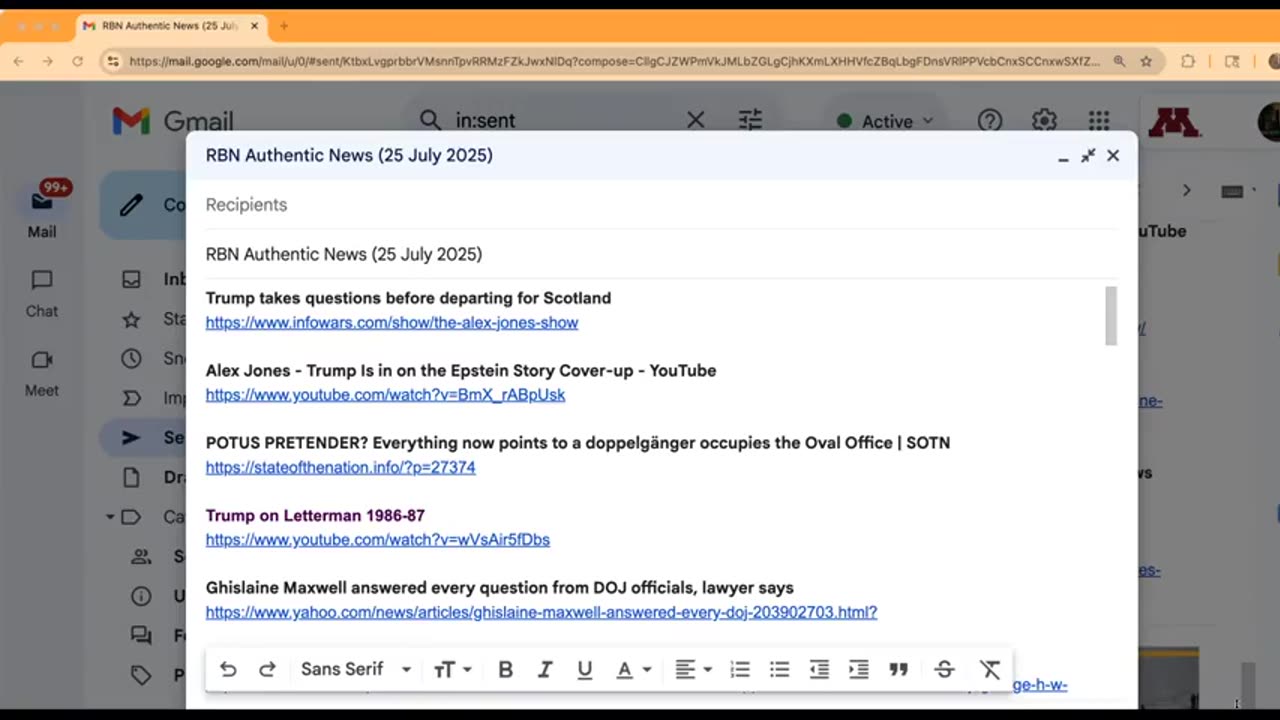Select the 'RBN Authentic News' browser tab
The image size is (1280, 720).
tap(168, 26)
